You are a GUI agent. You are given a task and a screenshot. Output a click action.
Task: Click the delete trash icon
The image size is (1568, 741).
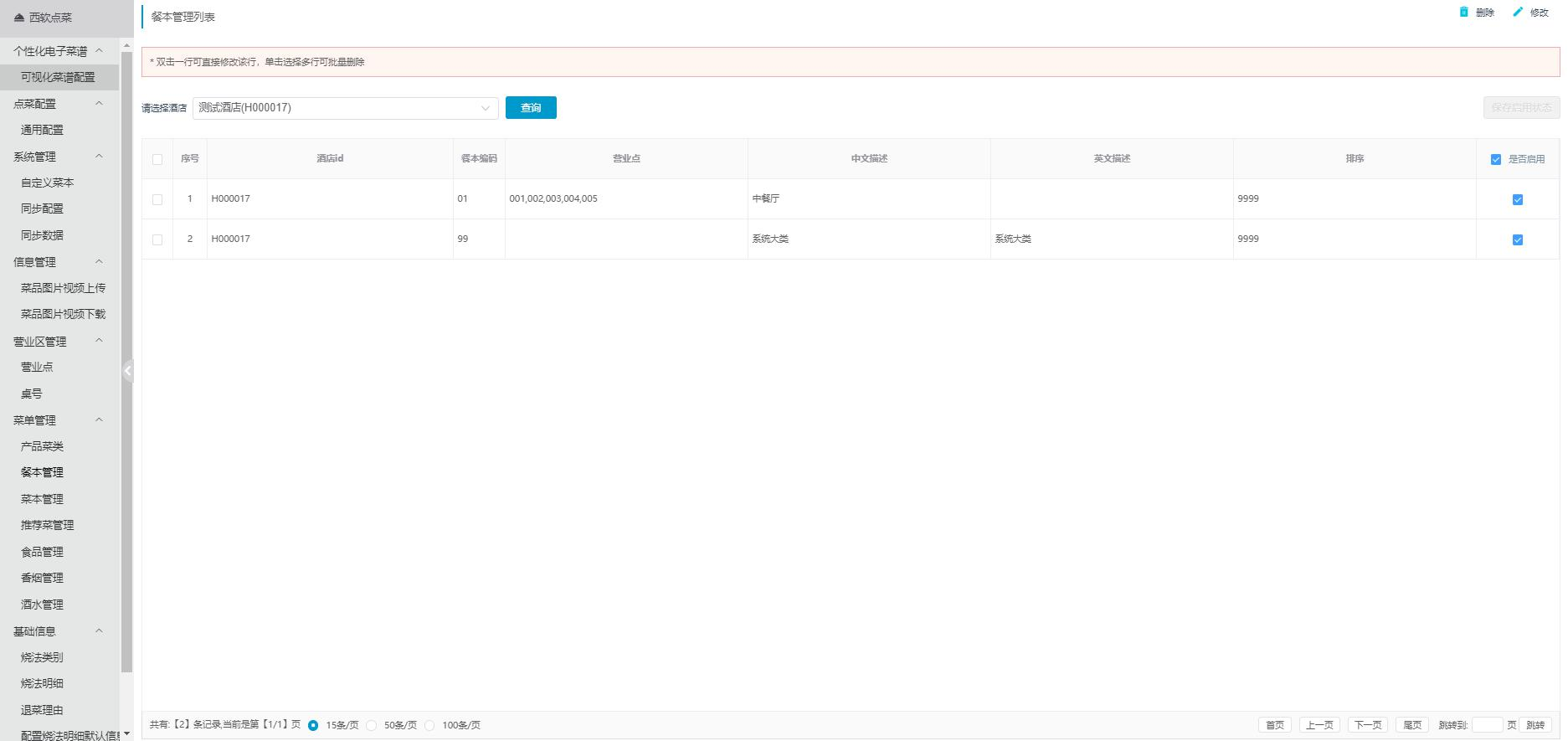pyautogui.click(x=1463, y=13)
